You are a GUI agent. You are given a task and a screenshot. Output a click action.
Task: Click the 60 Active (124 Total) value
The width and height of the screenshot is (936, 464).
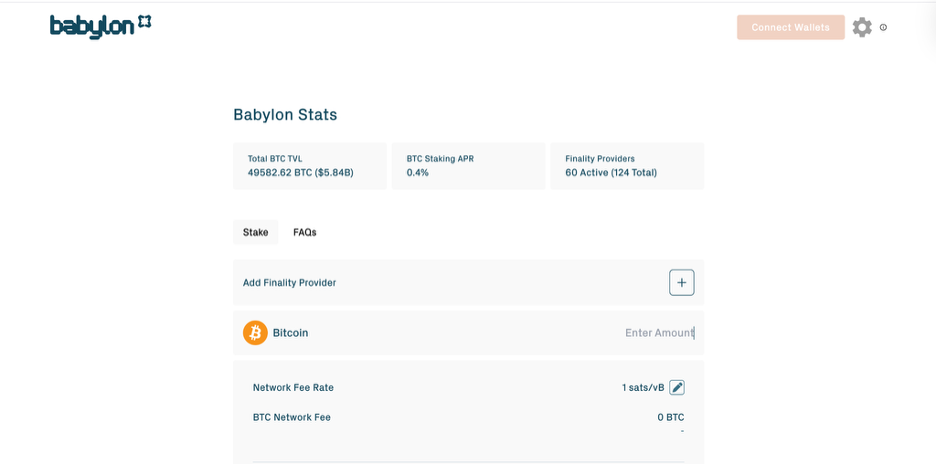click(611, 173)
